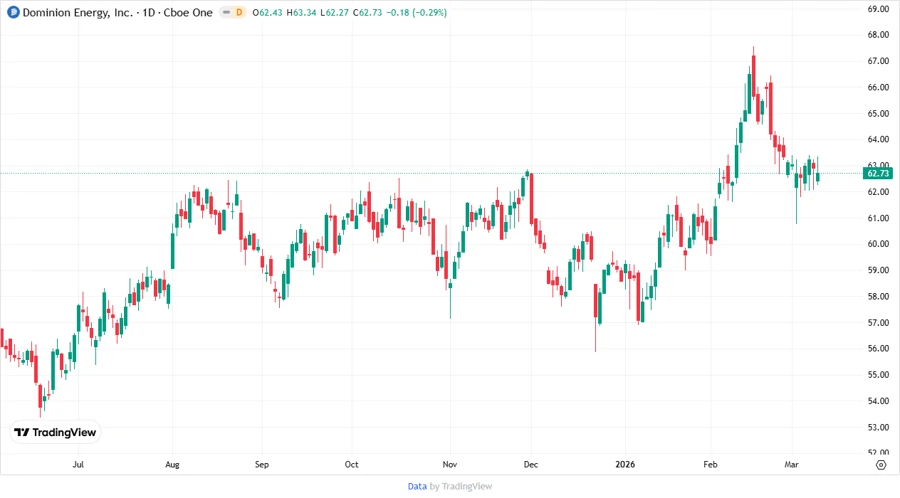Click the Sep time axis label
This screenshot has height=498, width=900.
(262, 465)
